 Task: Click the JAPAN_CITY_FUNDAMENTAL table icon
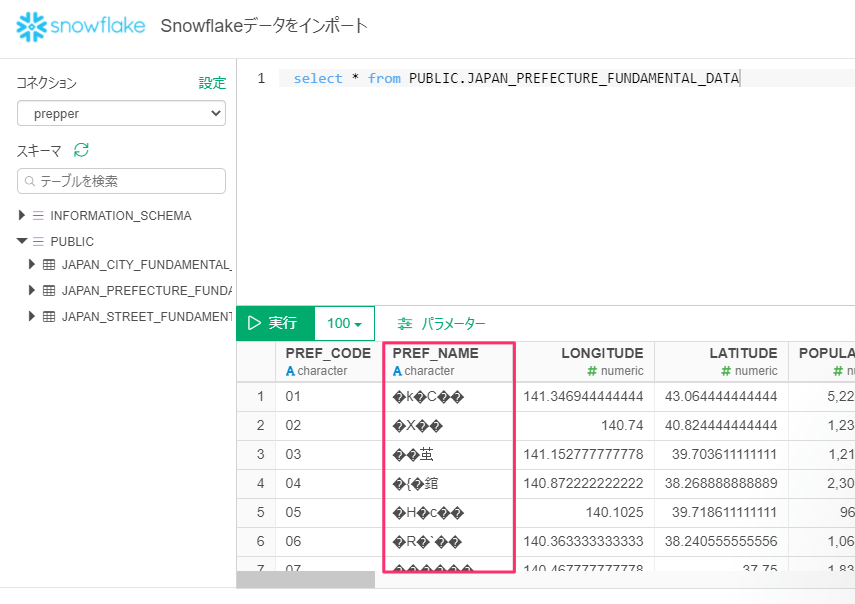pyautogui.click(x=49, y=265)
